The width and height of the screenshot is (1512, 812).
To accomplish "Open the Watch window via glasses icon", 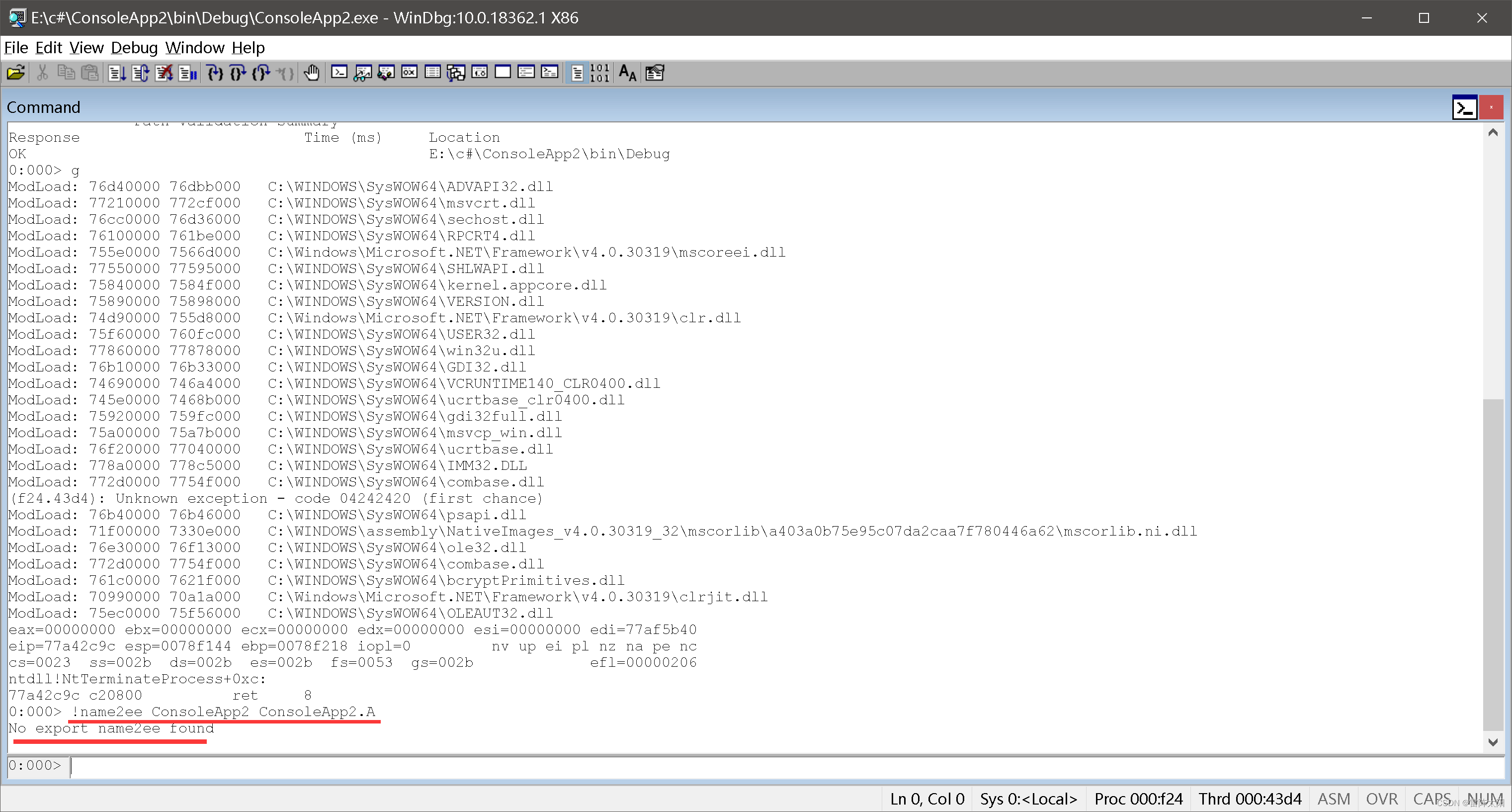I will click(362, 73).
